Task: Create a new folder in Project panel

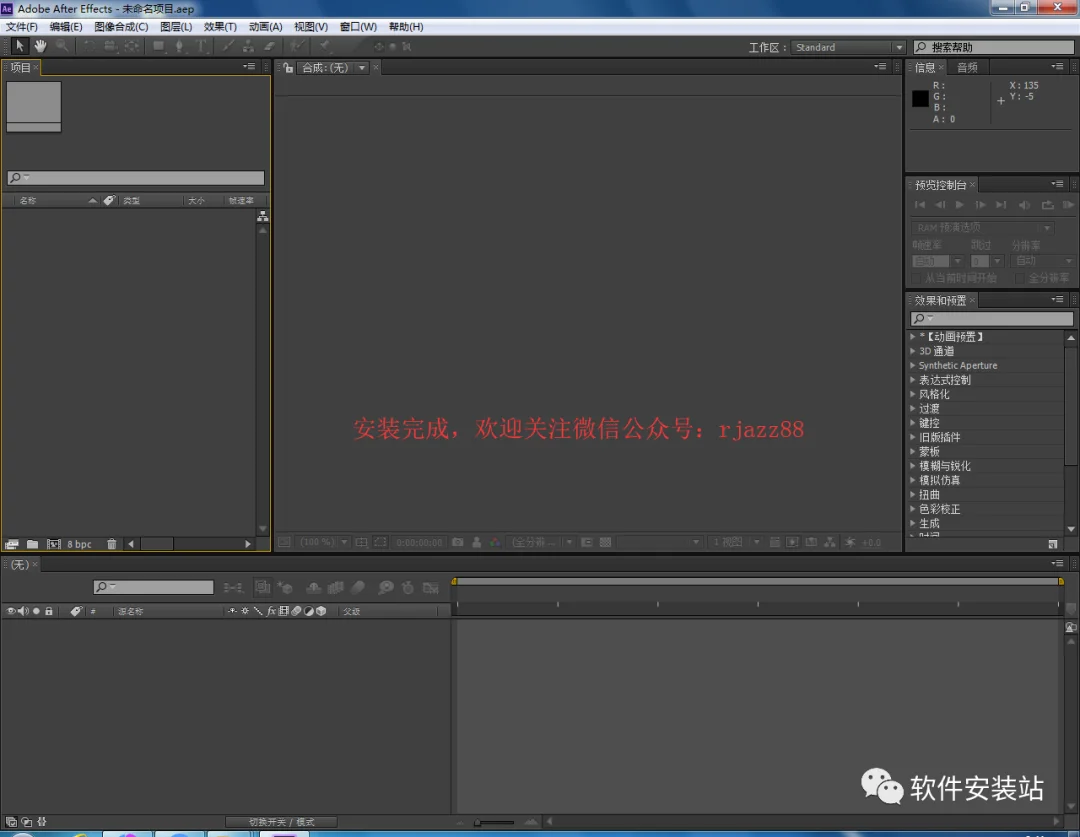Action: coord(32,544)
